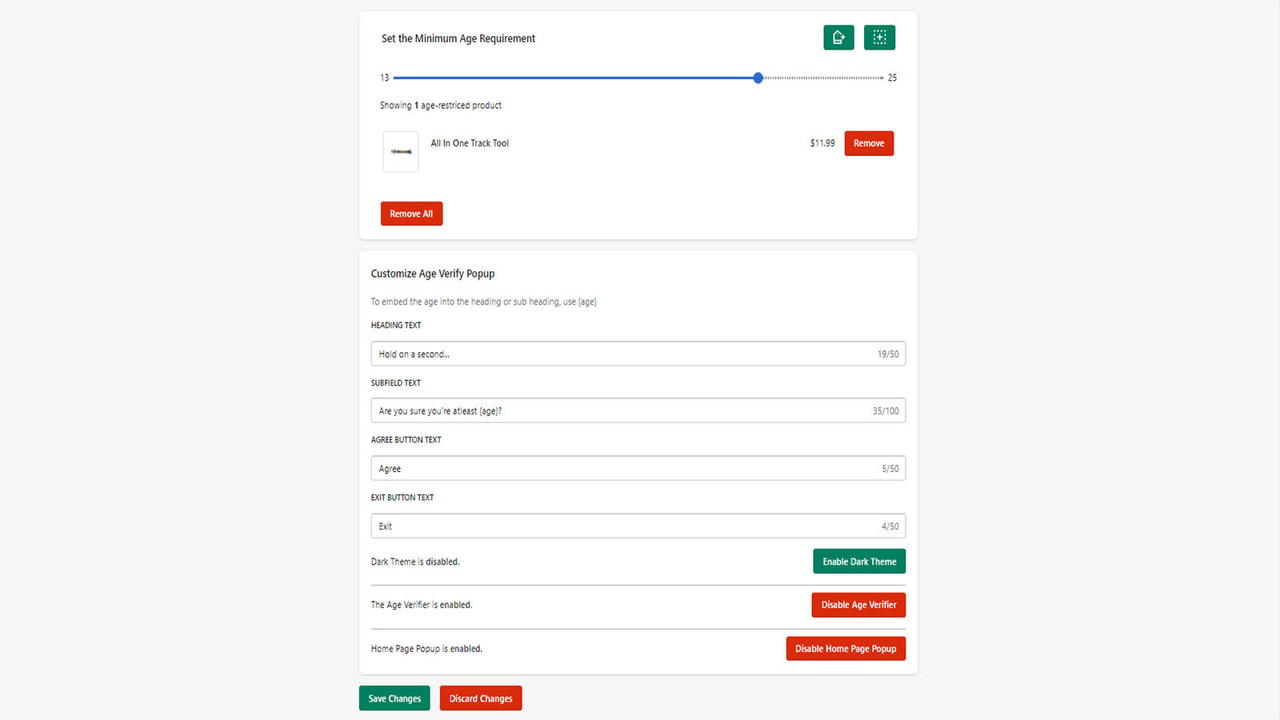This screenshot has width=1280, height=720.
Task: Click the $11.99 price label
Action: click(x=821, y=143)
